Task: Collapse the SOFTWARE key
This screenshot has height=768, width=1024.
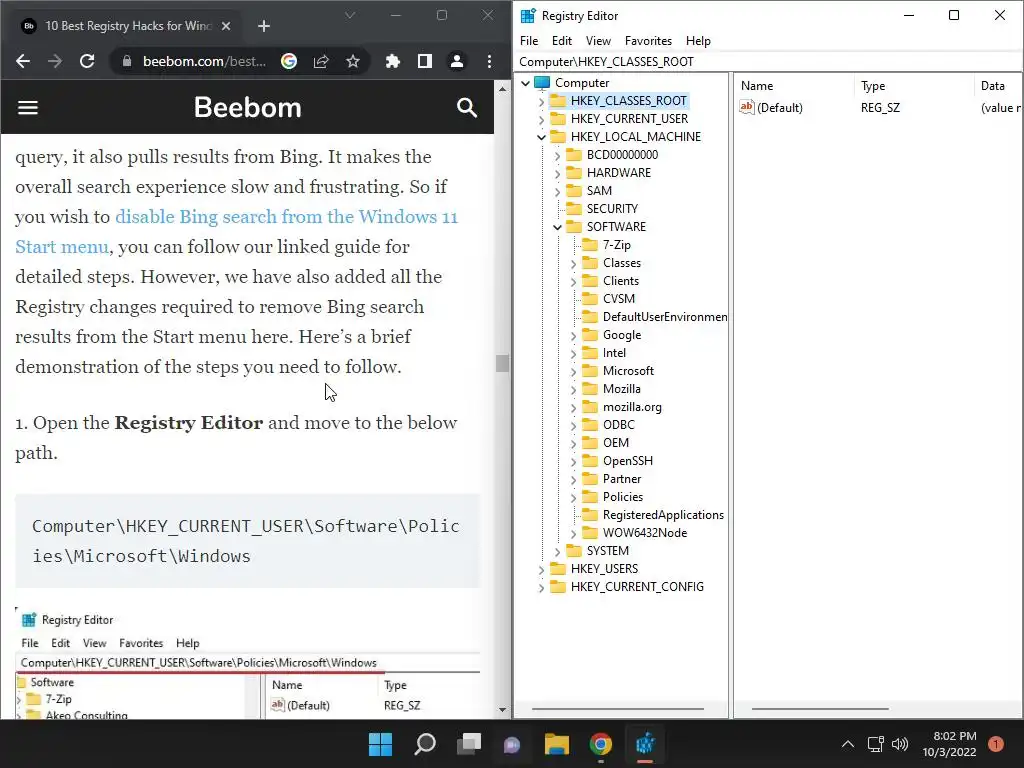Action: click(x=557, y=227)
